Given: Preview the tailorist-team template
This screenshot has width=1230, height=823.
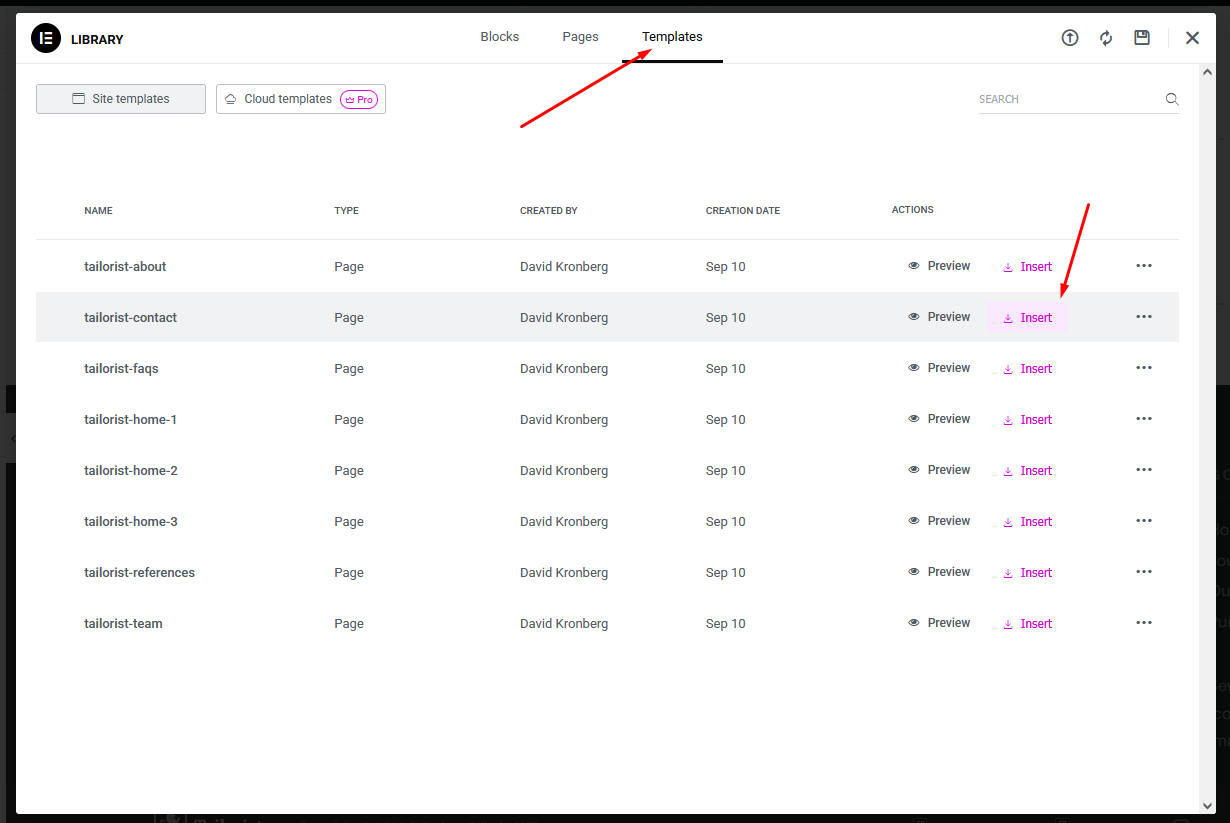Looking at the screenshot, I should pyautogui.click(x=939, y=623).
